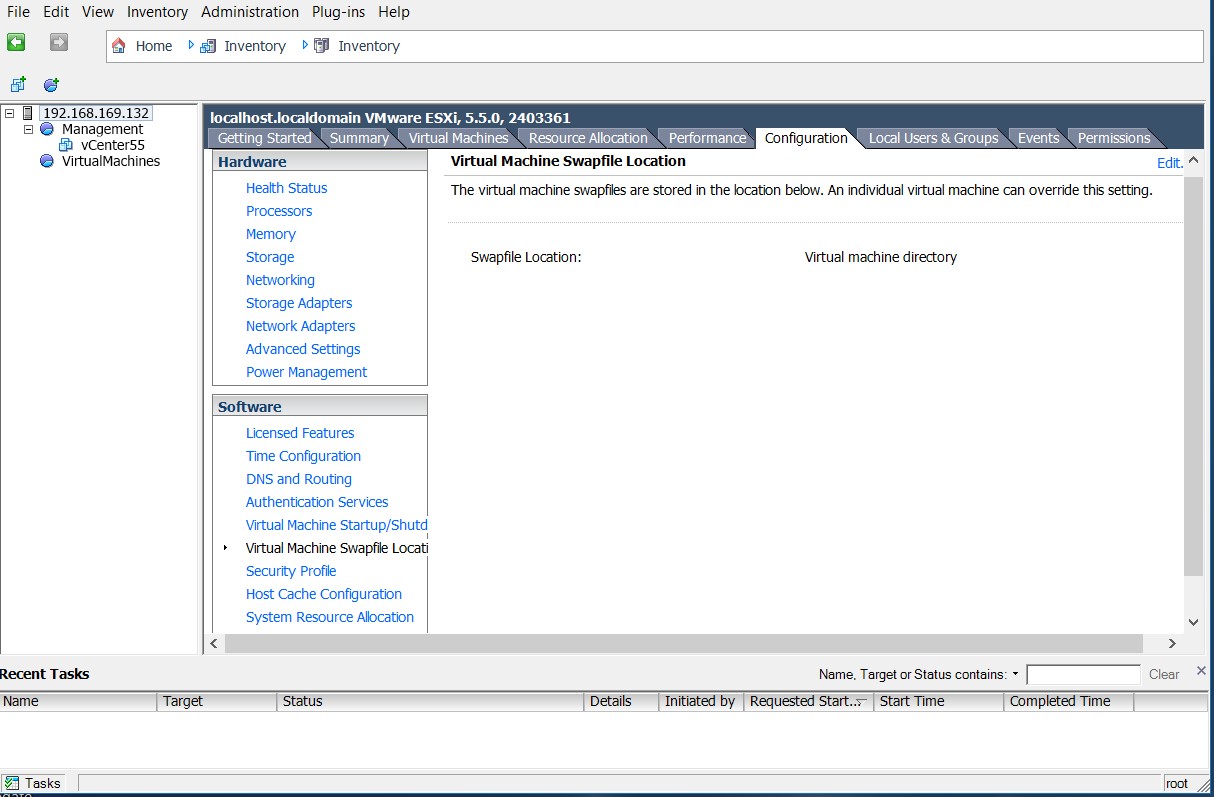This screenshot has height=797, width=1214.
Task: Select the Management node in tree
Action: (102, 128)
